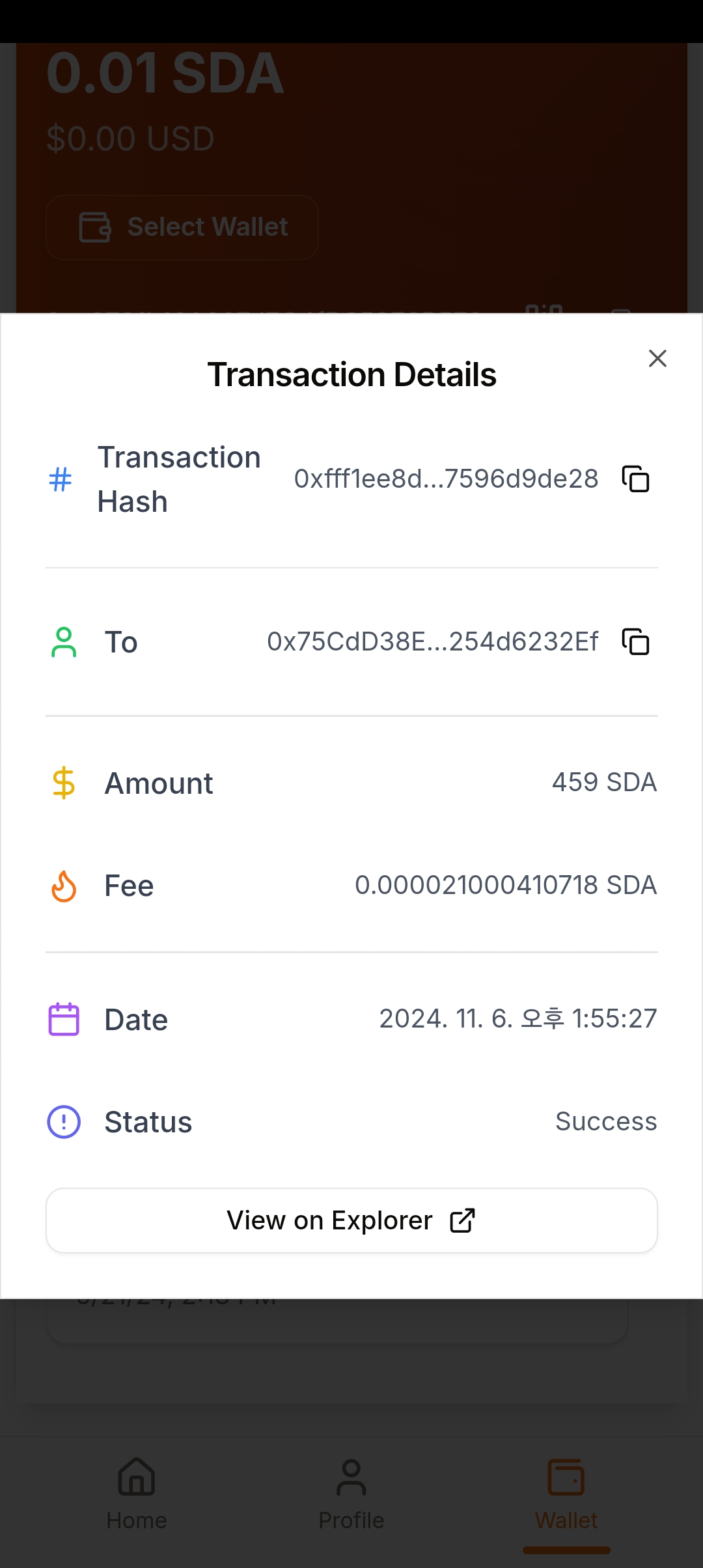Click the truncated To address text

click(432, 642)
